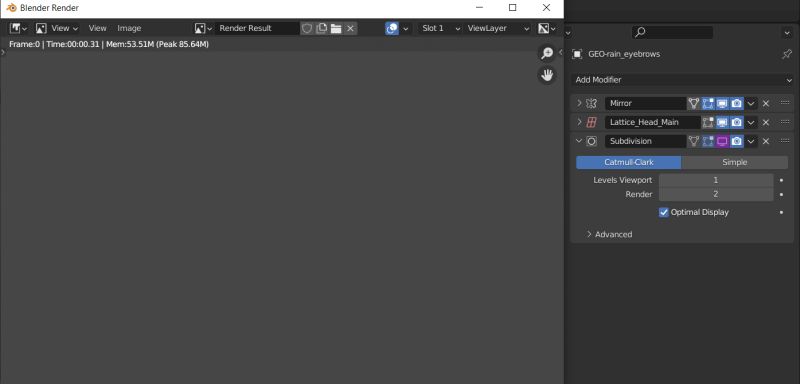Uncheck the Optimal Display checkbox
800x384 pixels.
663,212
